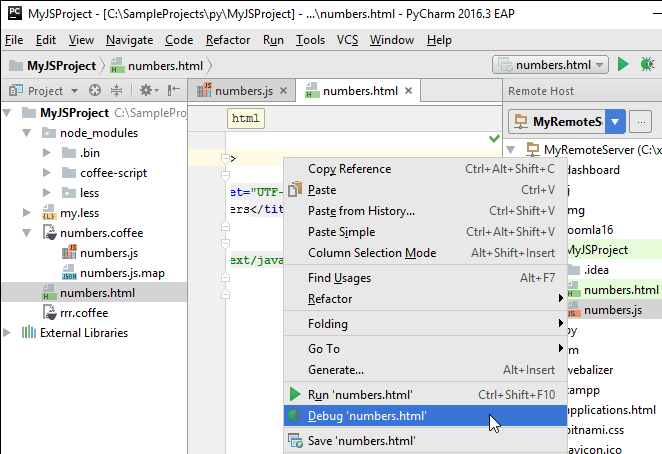This screenshot has height=454, width=662.
Task: Click the ellipsis button beside remote server combo
Action: (641, 122)
